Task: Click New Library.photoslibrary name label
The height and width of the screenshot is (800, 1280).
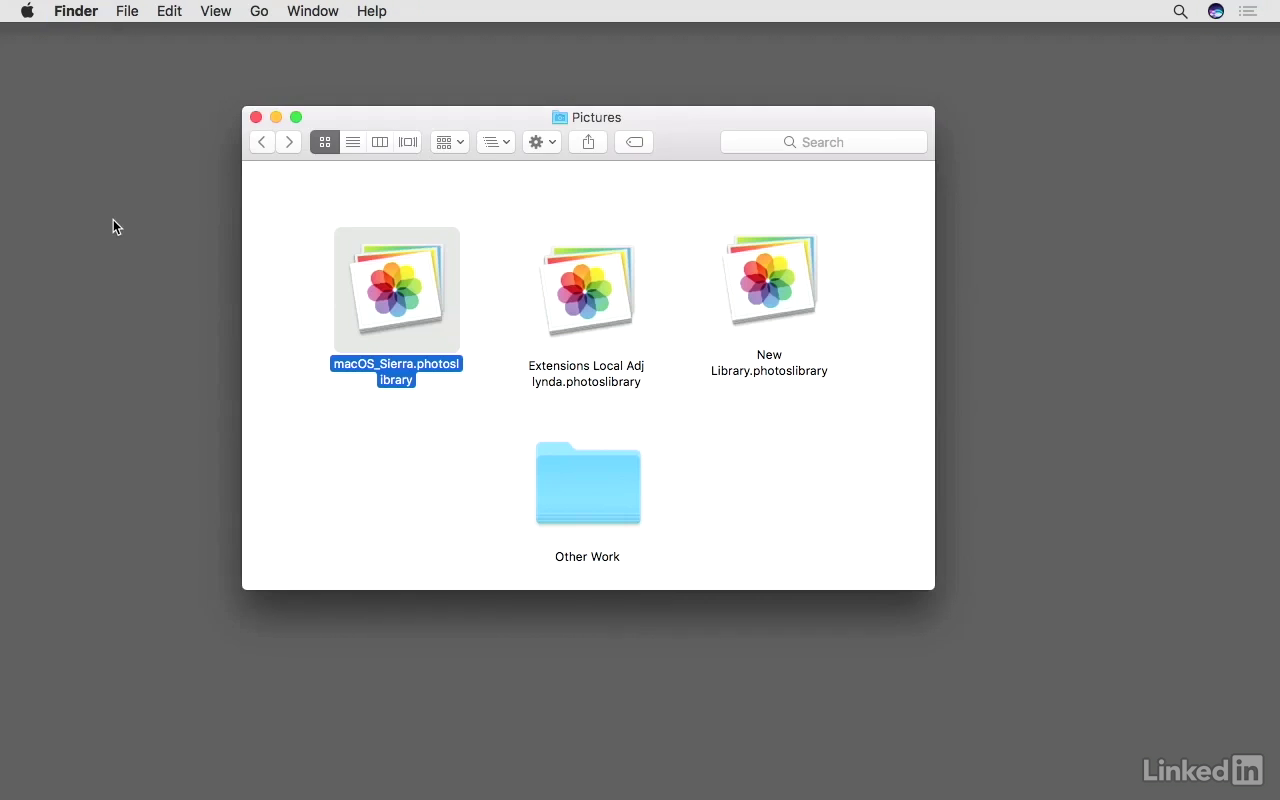Action: tap(769, 363)
